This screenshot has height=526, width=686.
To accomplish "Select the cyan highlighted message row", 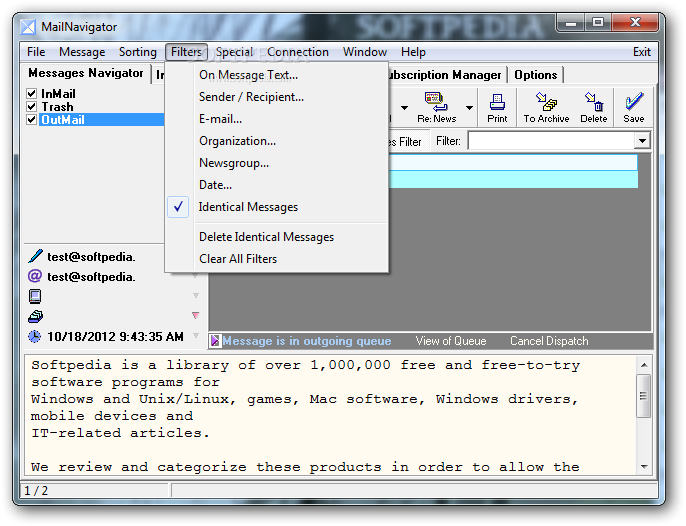I will tap(513, 179).
